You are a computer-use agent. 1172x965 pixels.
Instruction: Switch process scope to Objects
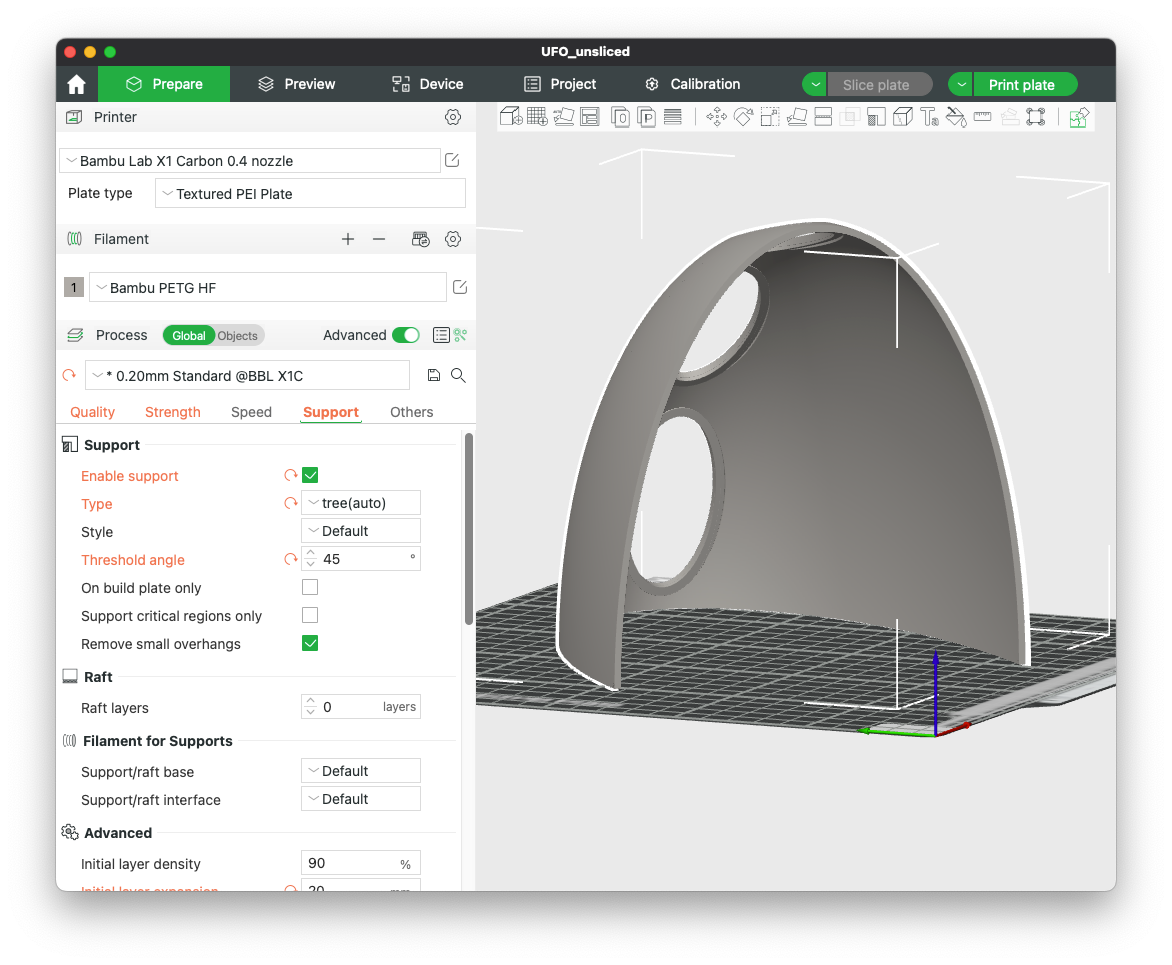[238, 336]
